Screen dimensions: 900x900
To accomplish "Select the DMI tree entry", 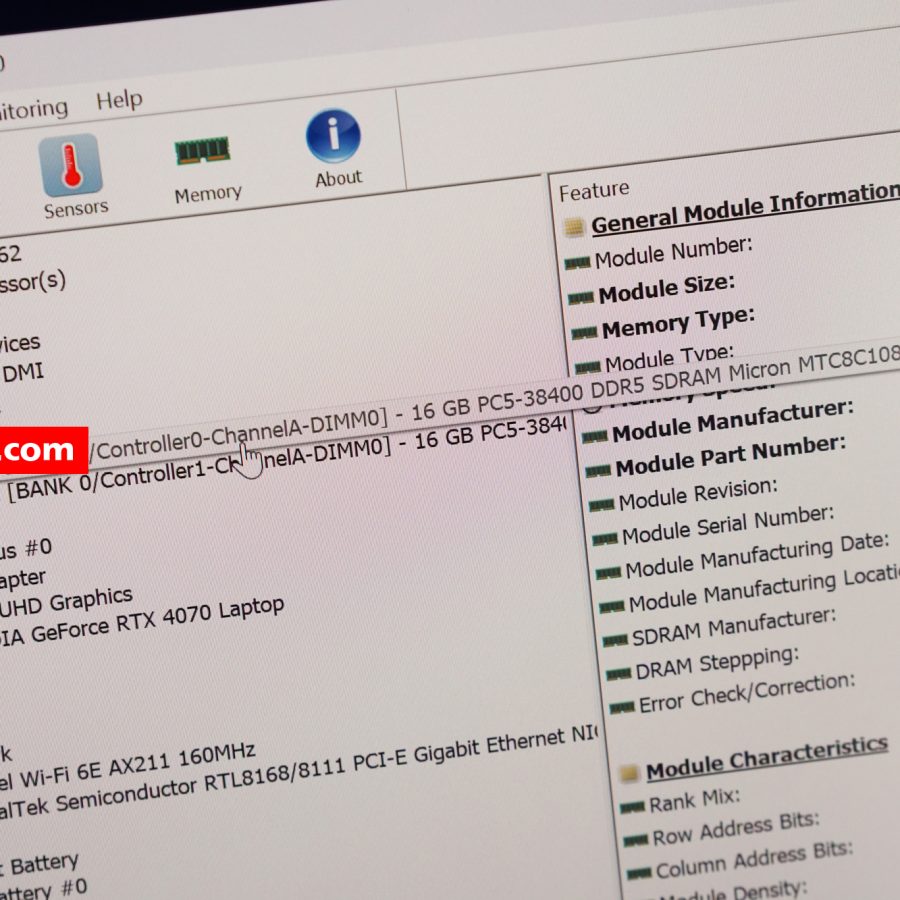I will pos(23,373).
